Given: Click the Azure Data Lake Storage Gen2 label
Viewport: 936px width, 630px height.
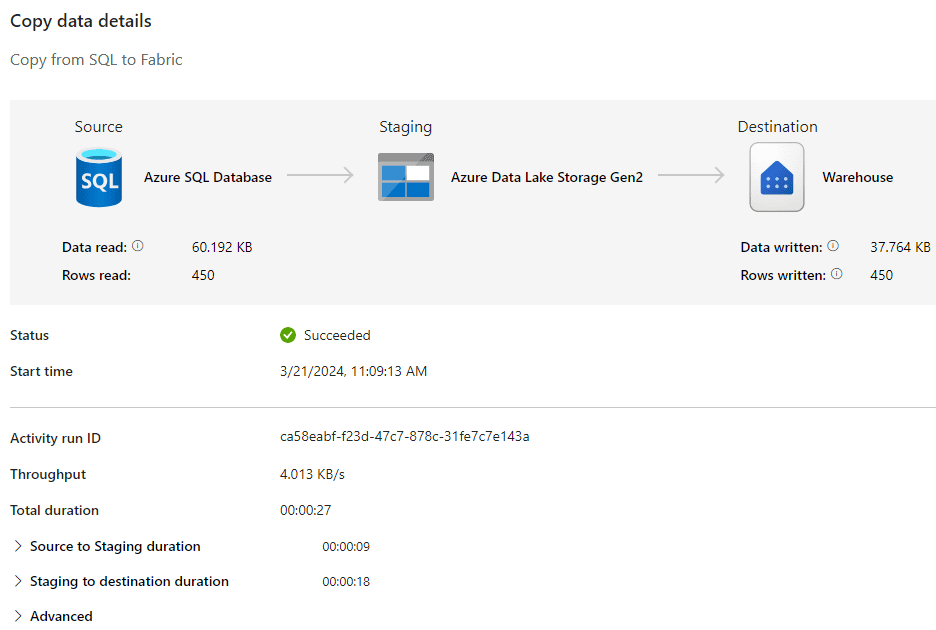Looking at the screenshot, I should 547,177.
